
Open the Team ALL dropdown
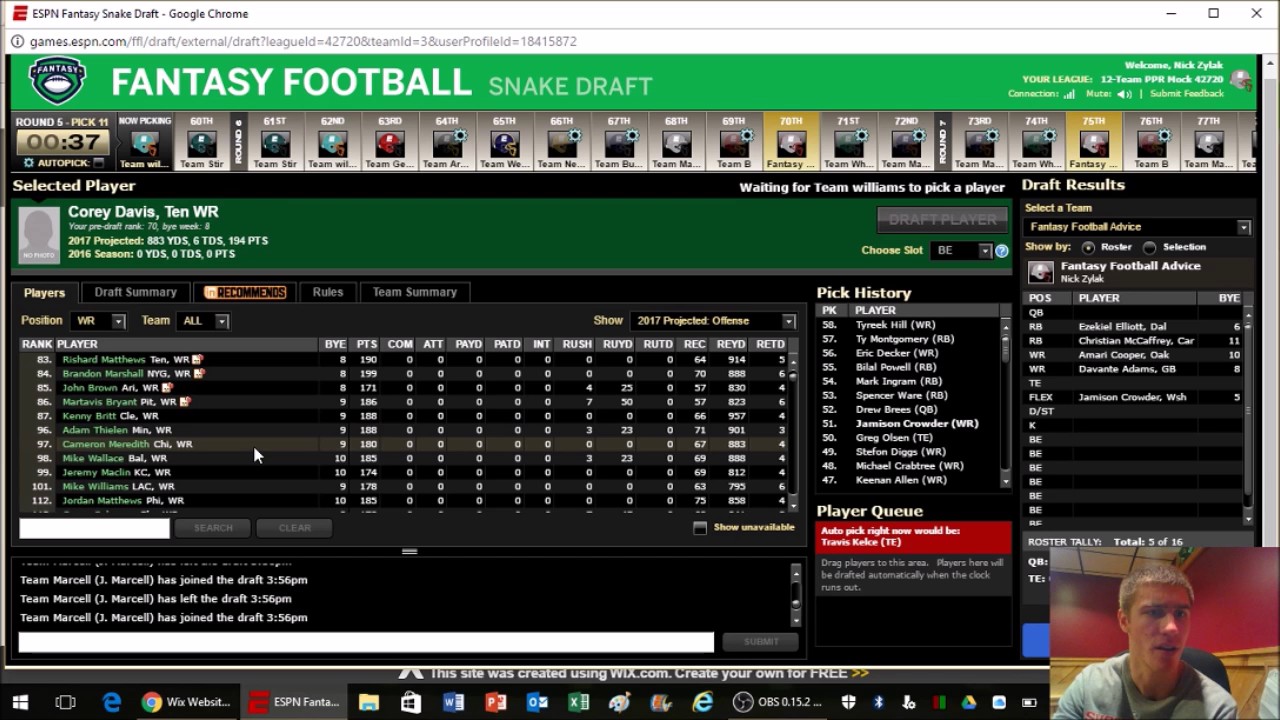[203, 321]
